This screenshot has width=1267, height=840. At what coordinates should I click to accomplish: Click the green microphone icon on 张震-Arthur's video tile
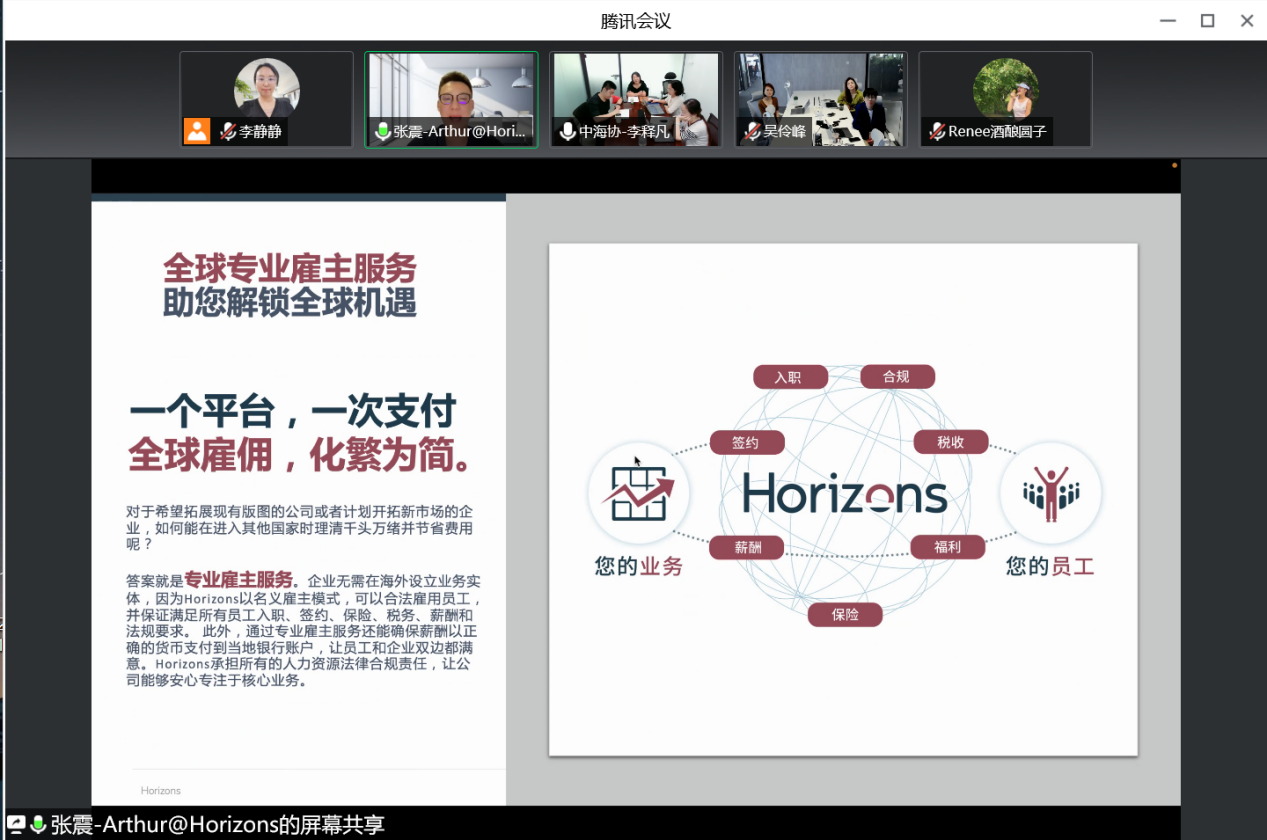point(382,131)
